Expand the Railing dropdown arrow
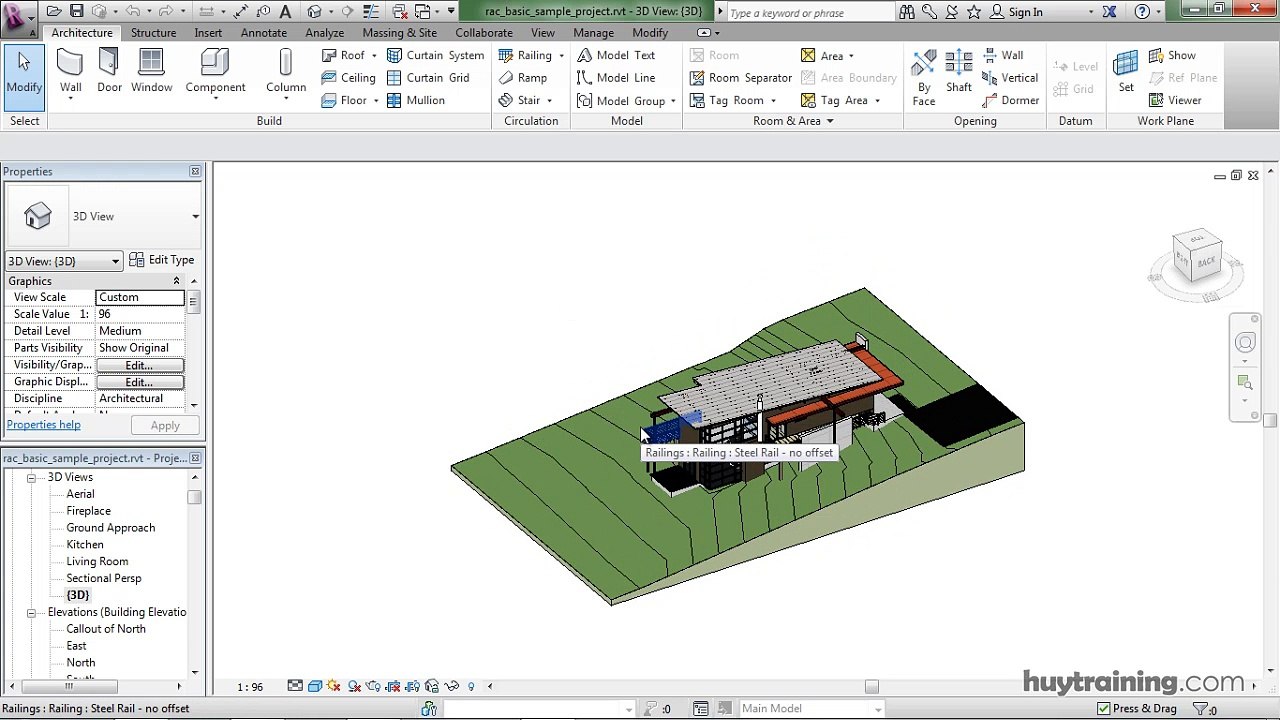 [x=561, y=56]
